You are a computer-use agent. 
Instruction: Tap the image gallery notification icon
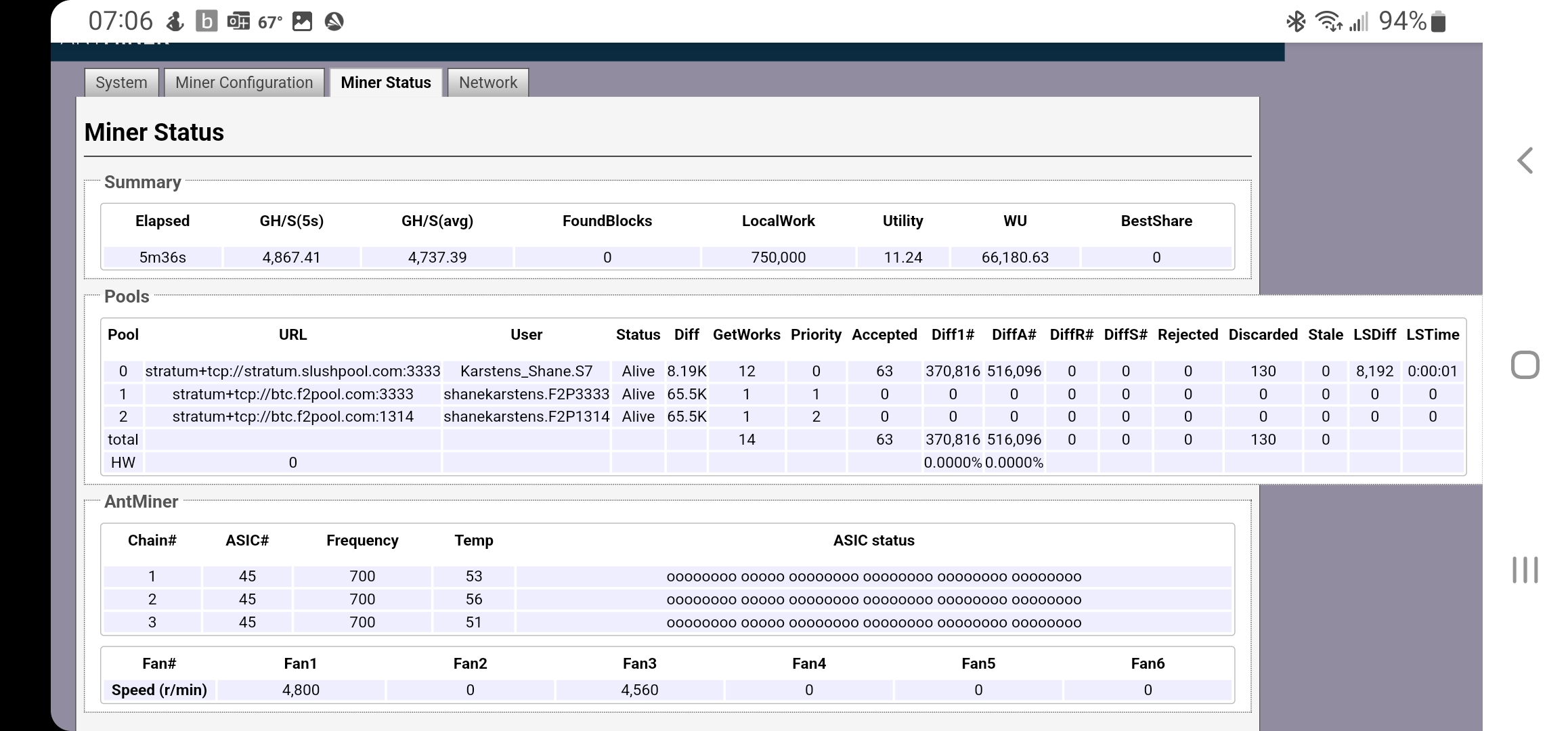[302, 22]
